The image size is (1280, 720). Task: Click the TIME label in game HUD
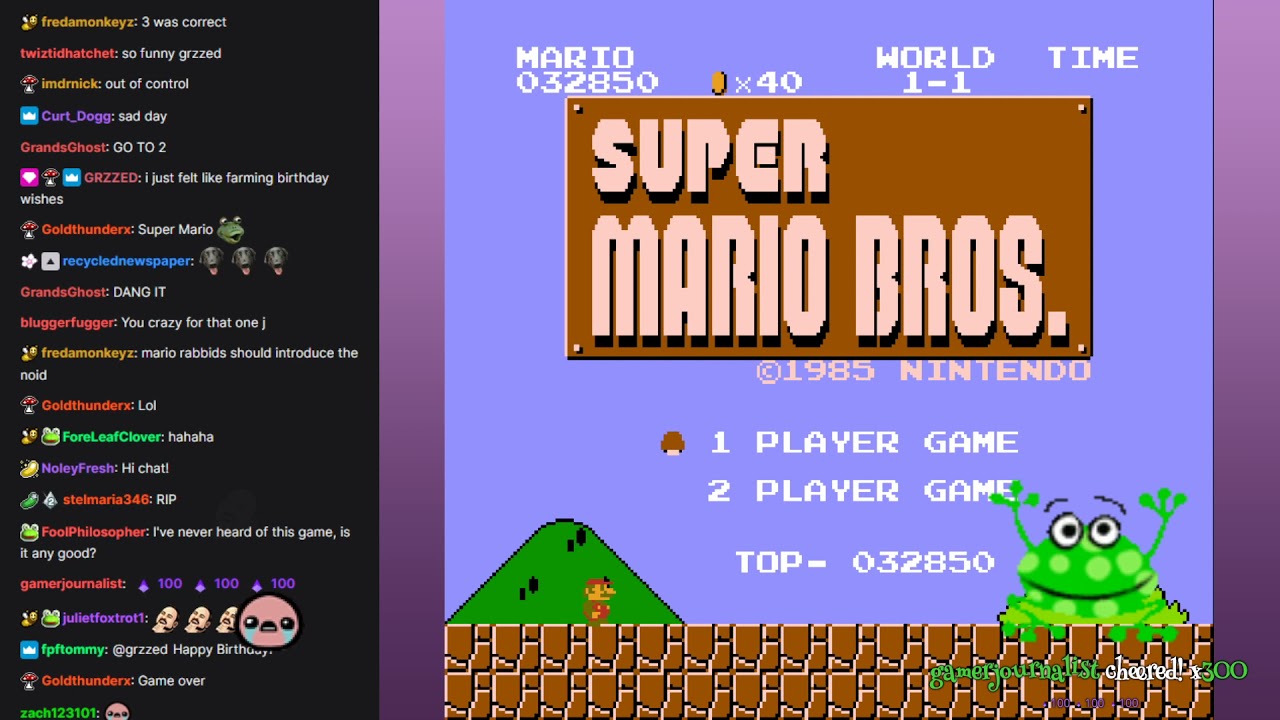pyautogui.click(x=1093, y=58)
